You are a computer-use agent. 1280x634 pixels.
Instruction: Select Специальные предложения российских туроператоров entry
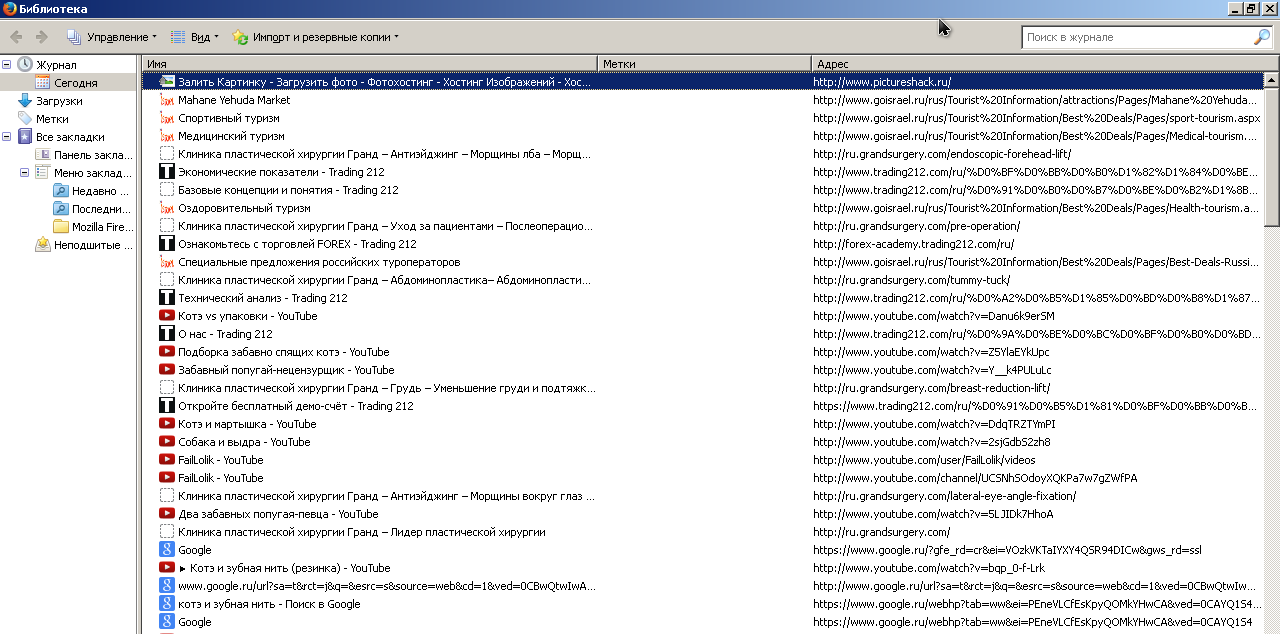[x=702, y=262]
